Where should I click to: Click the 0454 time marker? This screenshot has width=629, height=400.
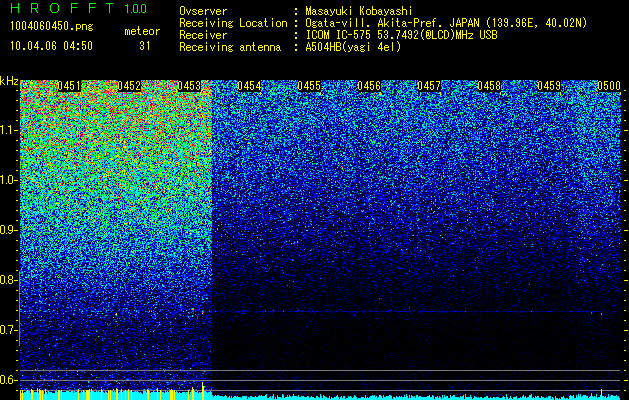[249, 86]
